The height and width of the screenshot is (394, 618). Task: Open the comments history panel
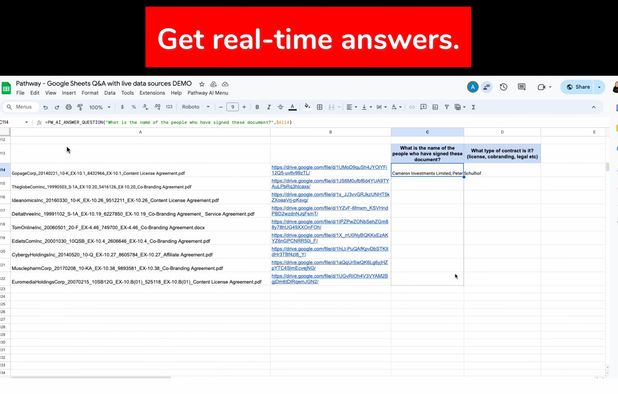tap(521, 87)
